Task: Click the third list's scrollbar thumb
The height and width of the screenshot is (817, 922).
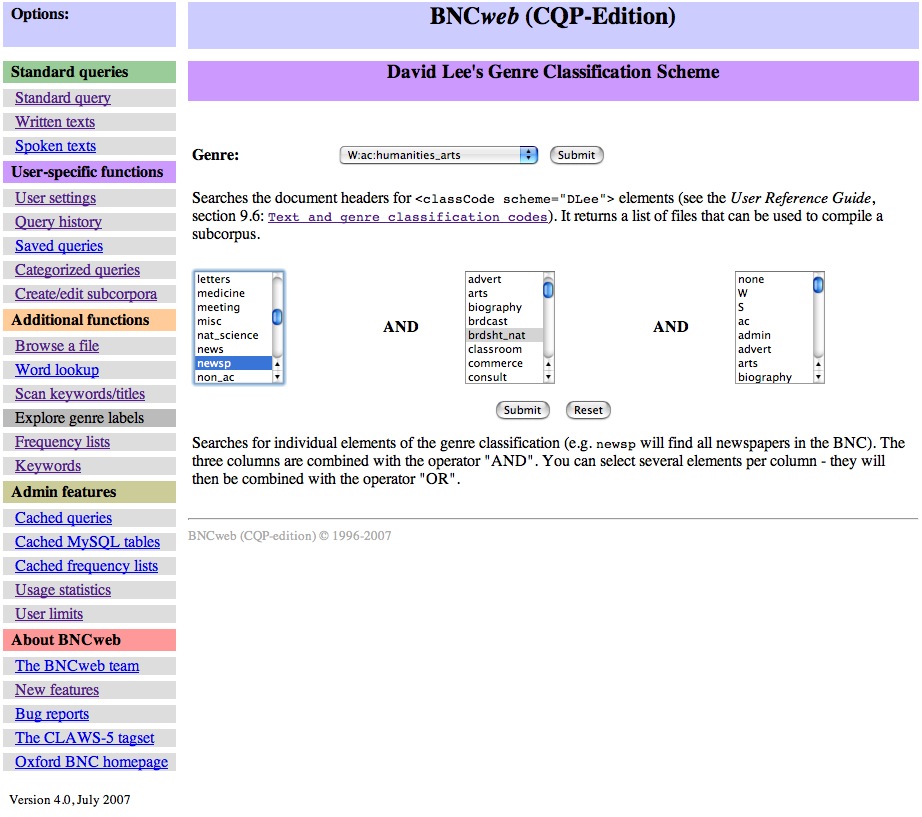Action: [x=818, y=285]
